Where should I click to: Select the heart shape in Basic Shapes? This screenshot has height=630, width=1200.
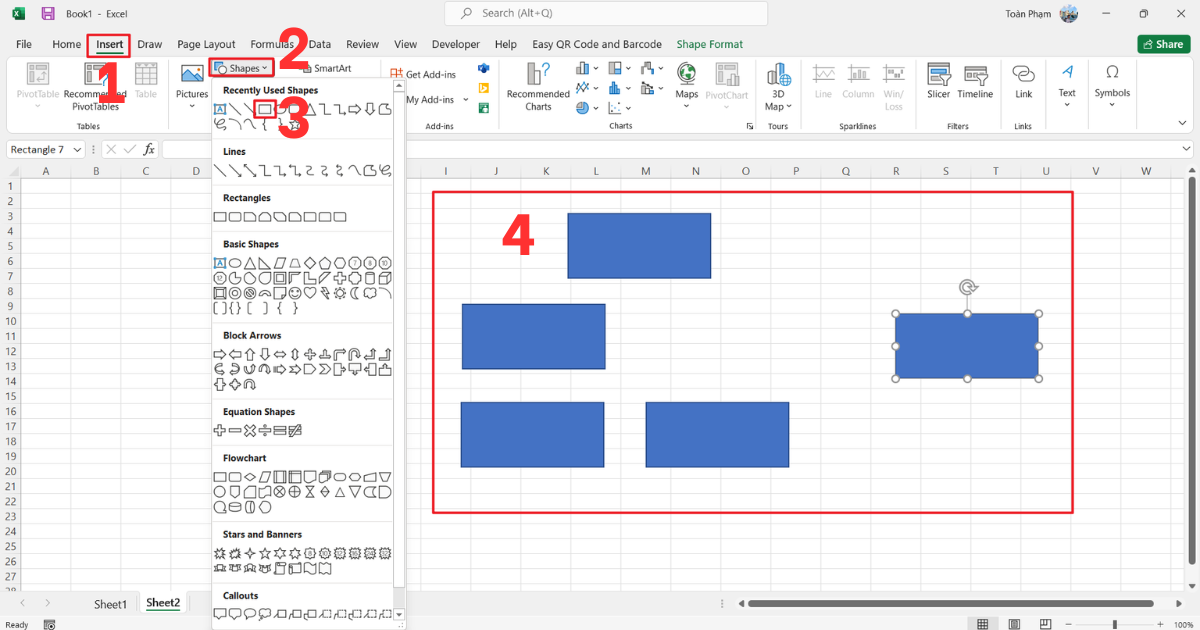[310, 293]
